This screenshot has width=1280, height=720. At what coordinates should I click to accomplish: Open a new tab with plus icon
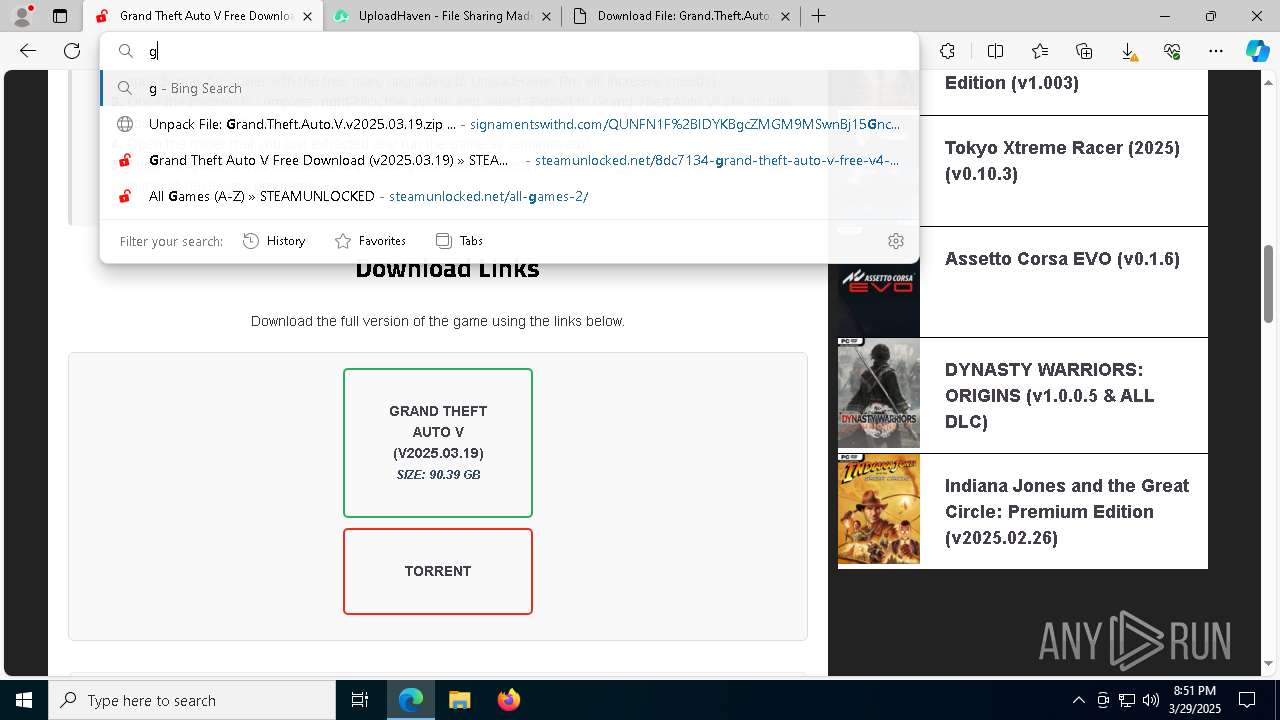pos(819,16)
